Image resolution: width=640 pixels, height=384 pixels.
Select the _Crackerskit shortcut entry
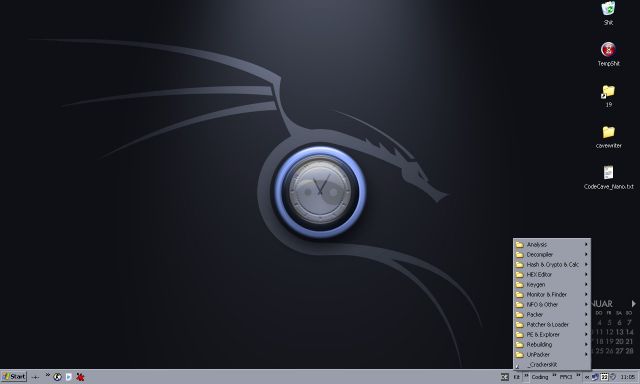tap(552, 364)
